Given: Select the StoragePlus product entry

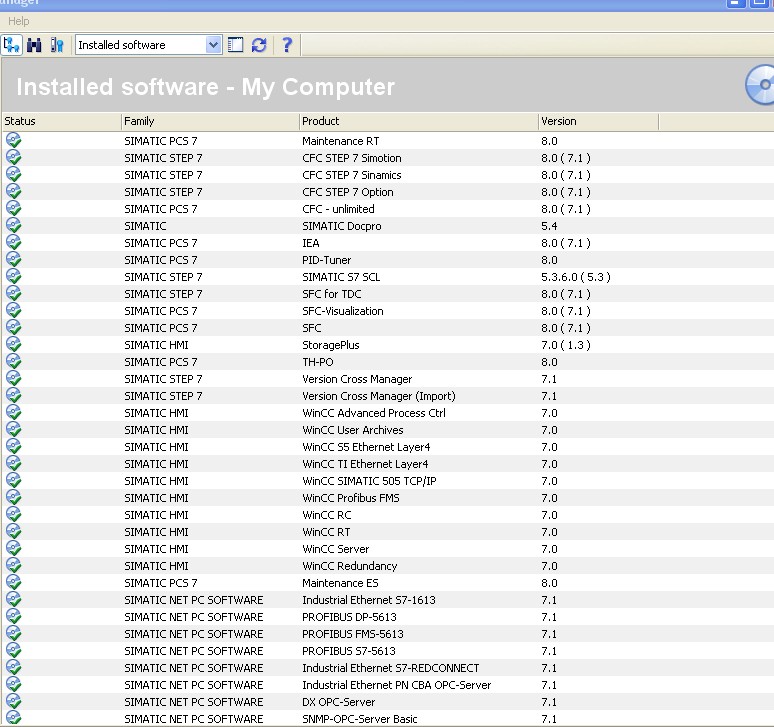Looking at the screenshot, I should [x=331, y=345].
